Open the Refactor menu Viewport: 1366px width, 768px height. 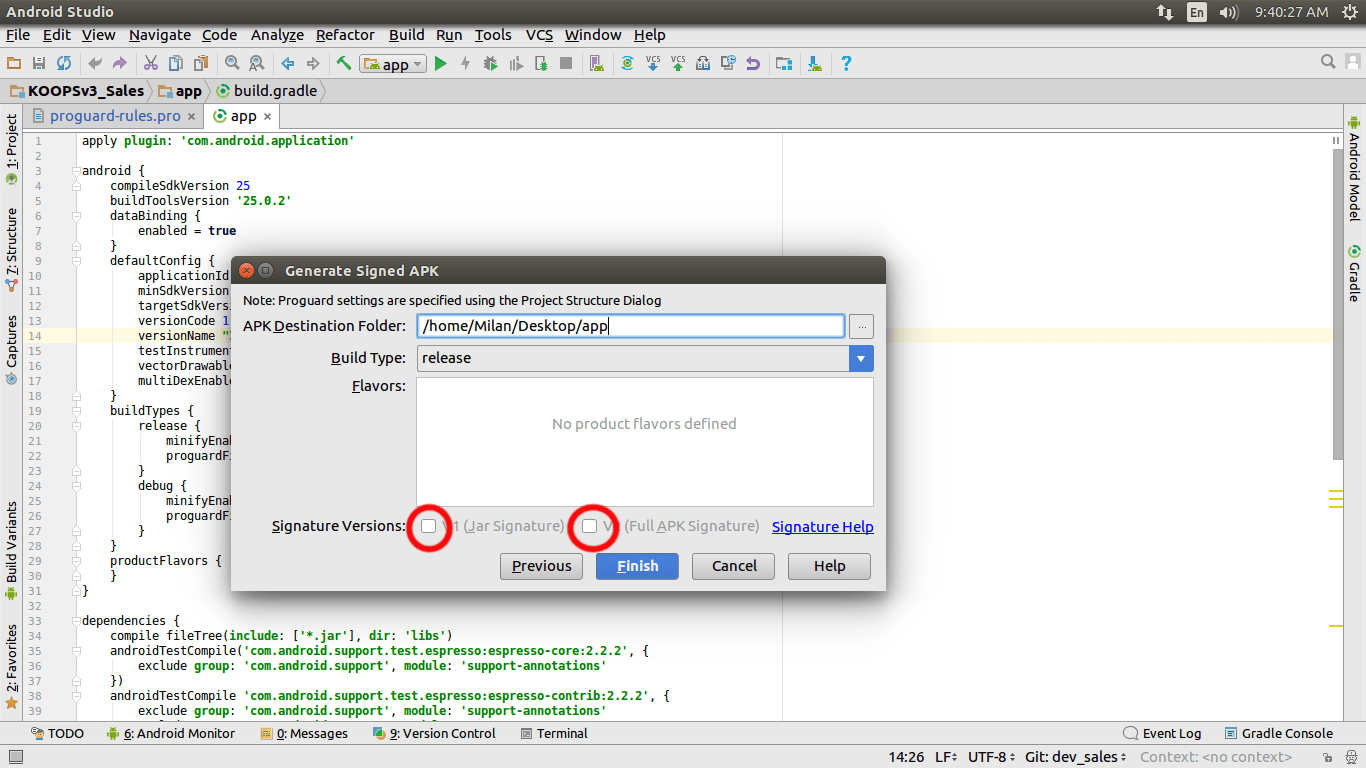(x=345, y=35)
